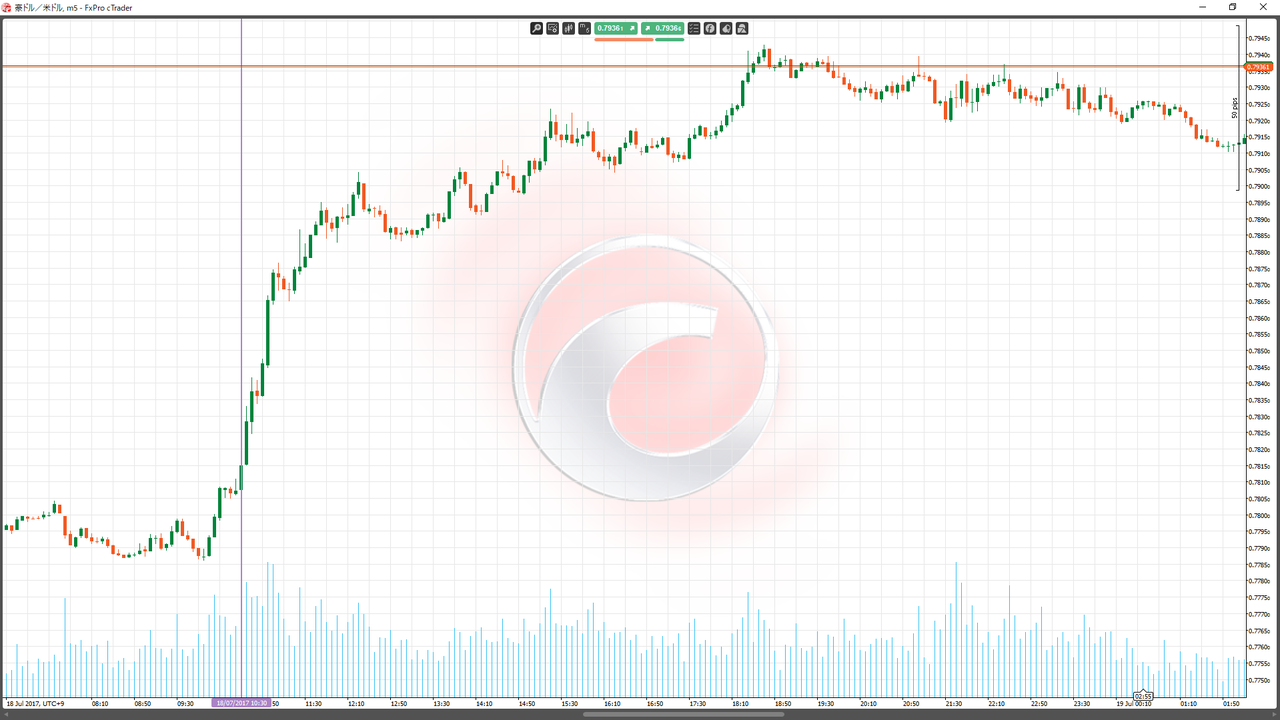
Task: Open the chart zoom magnifier tool
Action: point(536,28)
